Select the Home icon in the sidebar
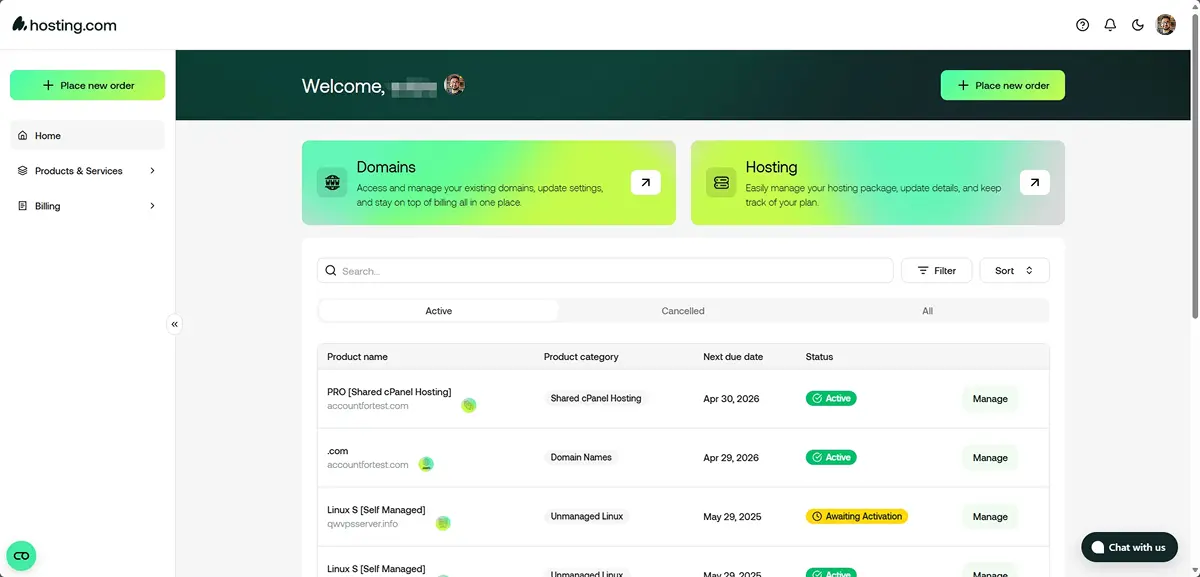Image resolution: width=1200 pixels, height=577 pixels. pyautogui.click(x=22, y=135)
